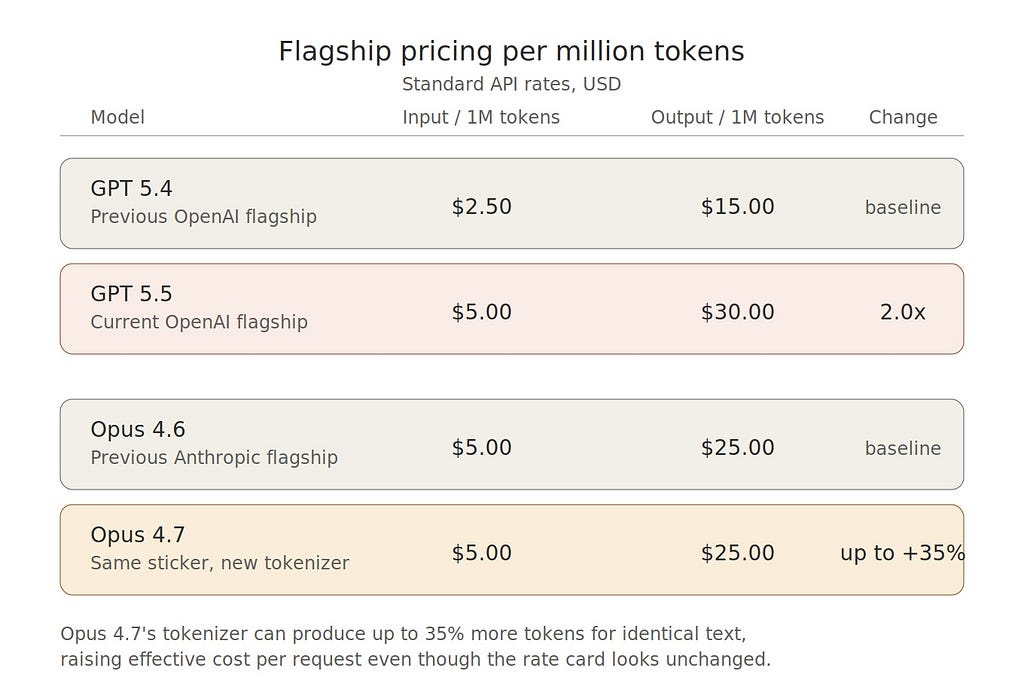Click the $2.50 input price

coord(481,206)
